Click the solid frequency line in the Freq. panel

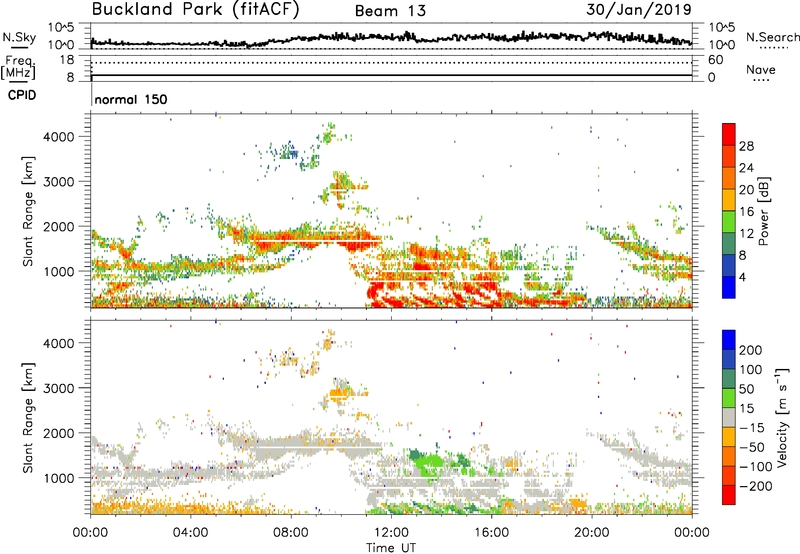click(x=391, y=75)
